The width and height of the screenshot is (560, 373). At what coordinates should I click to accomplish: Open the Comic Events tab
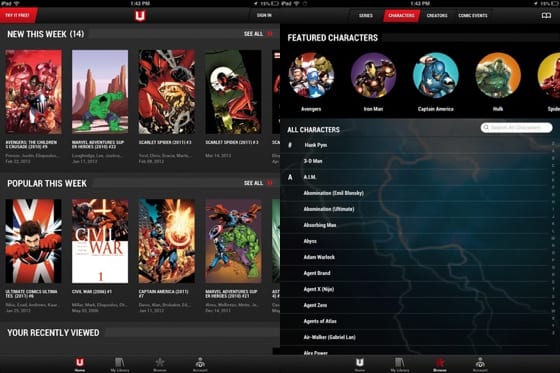tap(473, 16)
